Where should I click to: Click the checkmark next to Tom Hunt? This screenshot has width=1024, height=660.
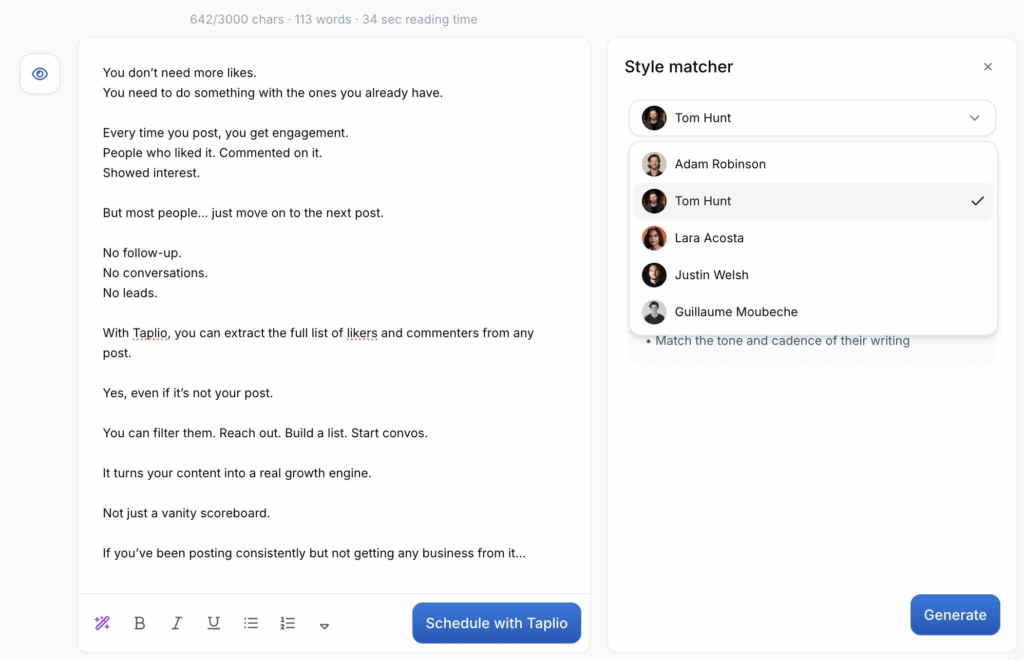click(977, 201)
